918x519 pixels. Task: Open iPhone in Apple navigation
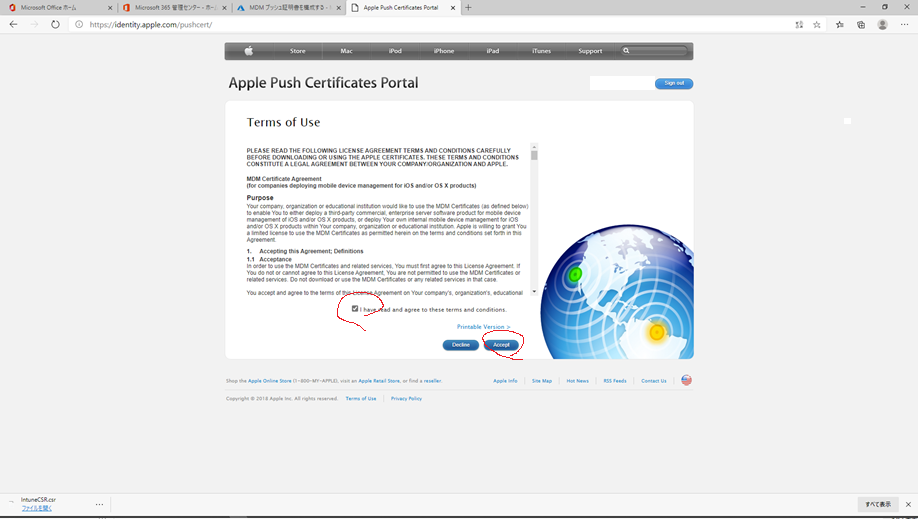pos(444,51)
